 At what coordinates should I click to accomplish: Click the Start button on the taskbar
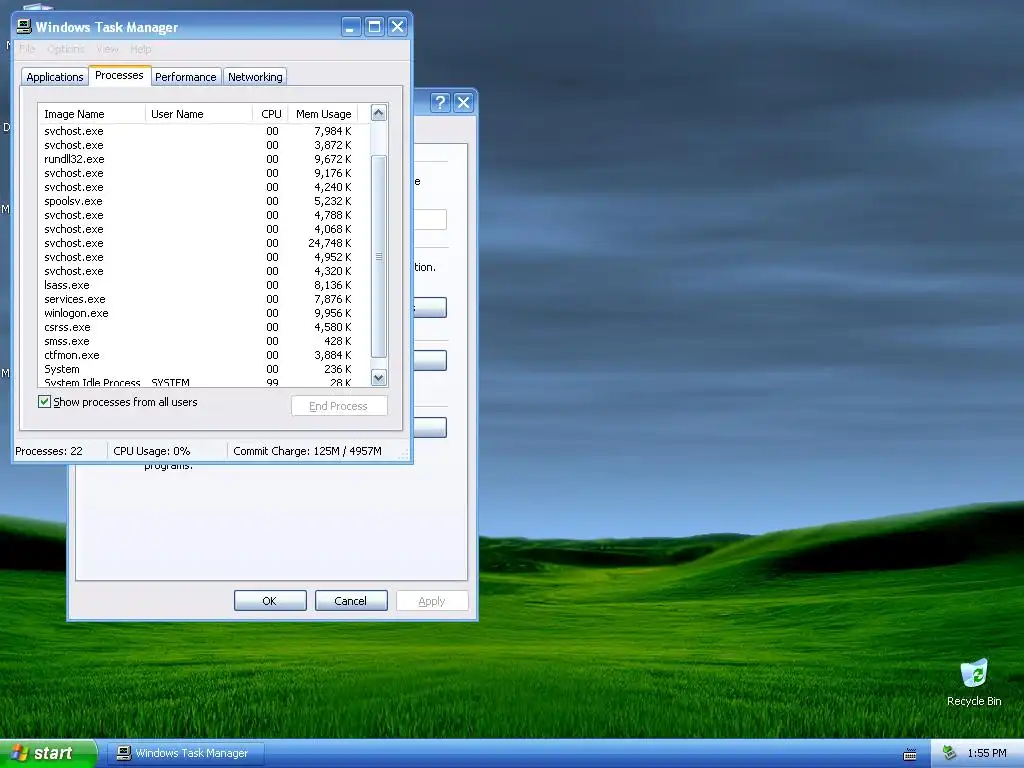tap(48, 753)
